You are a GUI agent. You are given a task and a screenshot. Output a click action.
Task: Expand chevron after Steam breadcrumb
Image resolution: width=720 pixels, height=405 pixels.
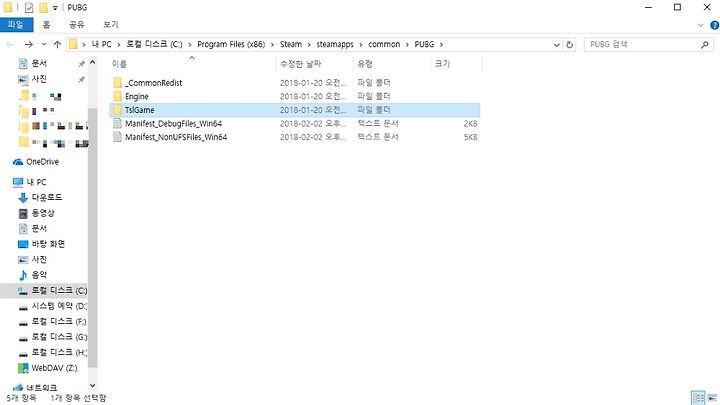tap(309, 45)
